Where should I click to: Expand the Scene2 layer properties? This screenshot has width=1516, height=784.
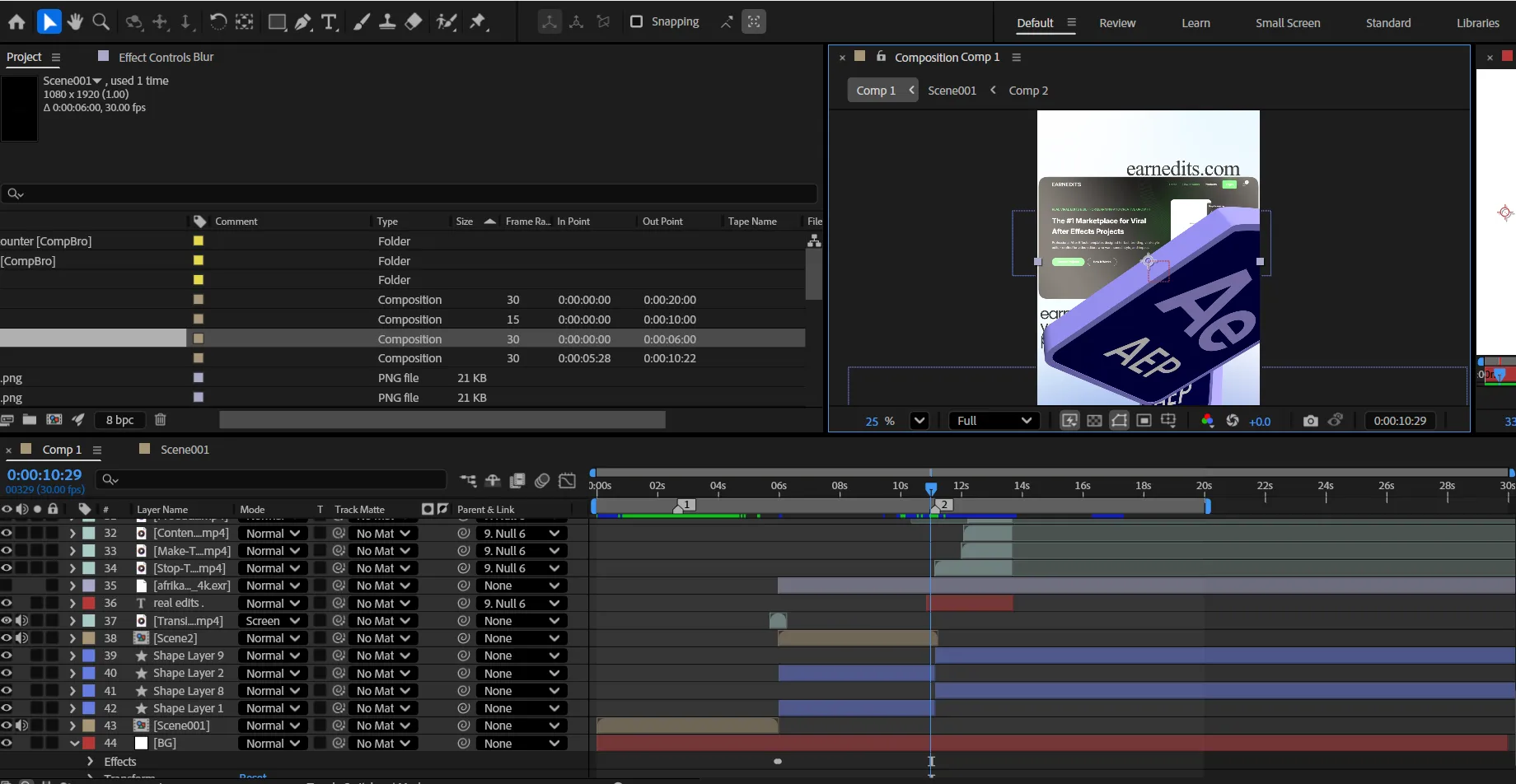tap(73, 638)
